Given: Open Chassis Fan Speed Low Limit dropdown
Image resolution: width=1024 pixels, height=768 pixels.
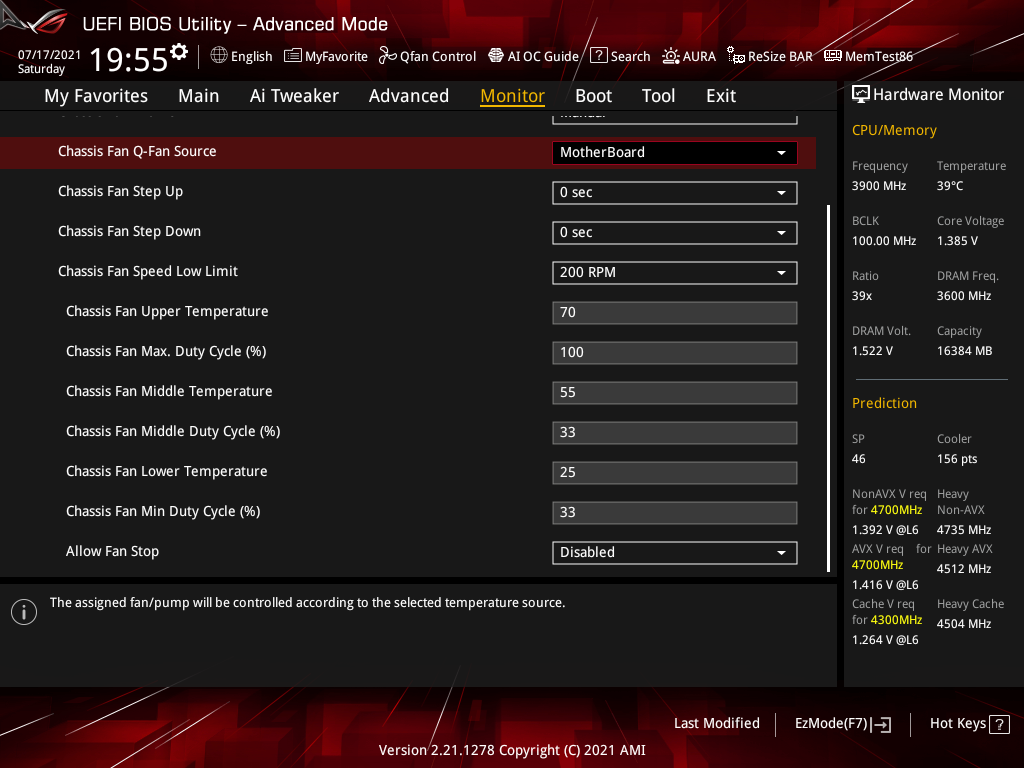Looking at the screenshot, I should 675,272.
